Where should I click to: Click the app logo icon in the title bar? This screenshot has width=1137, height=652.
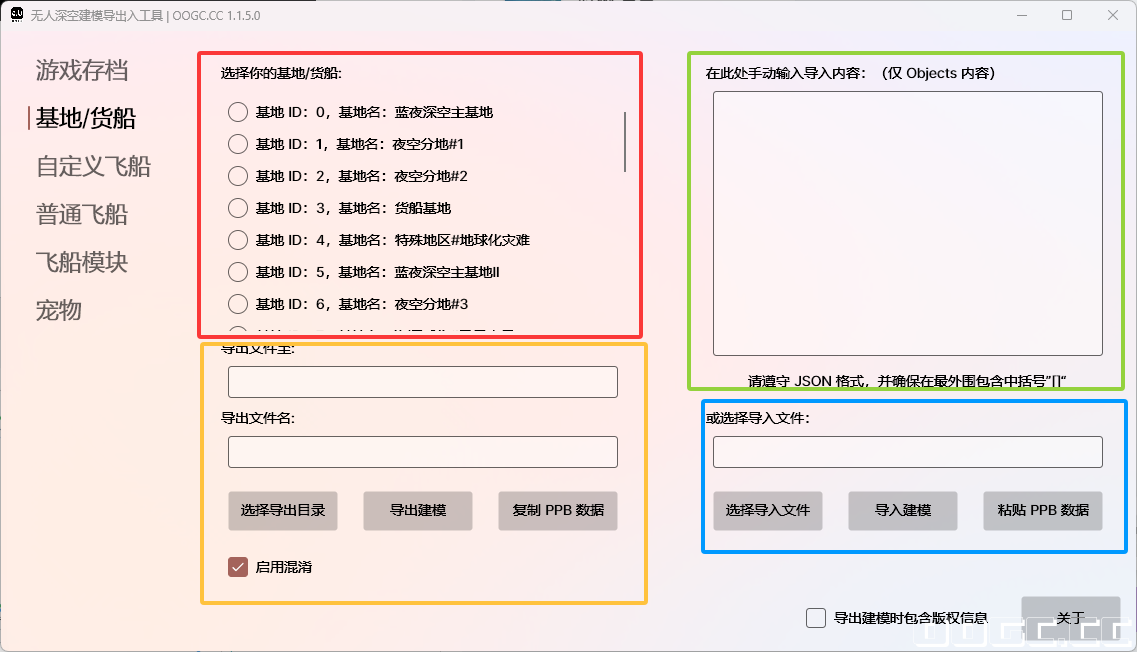(x=14, y=15)
